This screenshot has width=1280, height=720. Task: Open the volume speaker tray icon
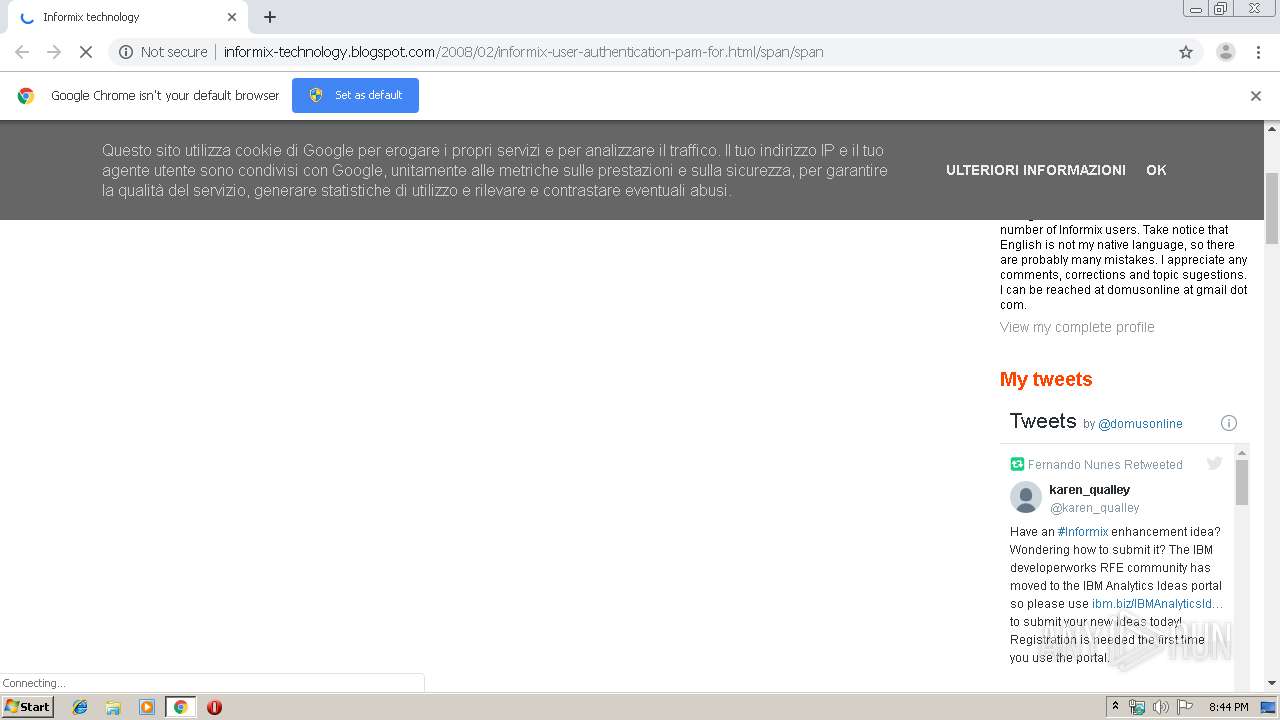[x=1160, y=707]
